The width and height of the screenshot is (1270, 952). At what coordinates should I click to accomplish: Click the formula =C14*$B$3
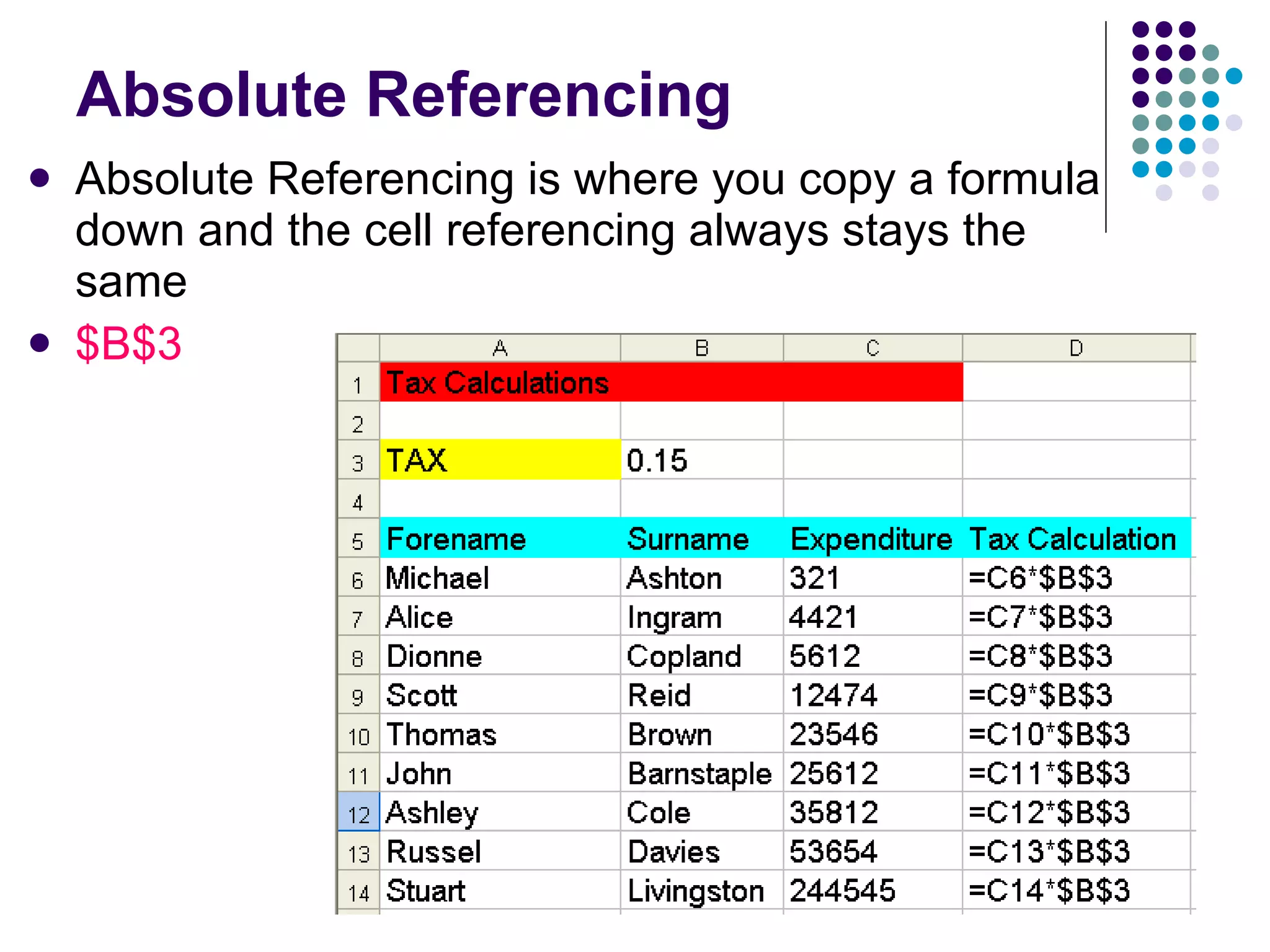click(1077, 891)
